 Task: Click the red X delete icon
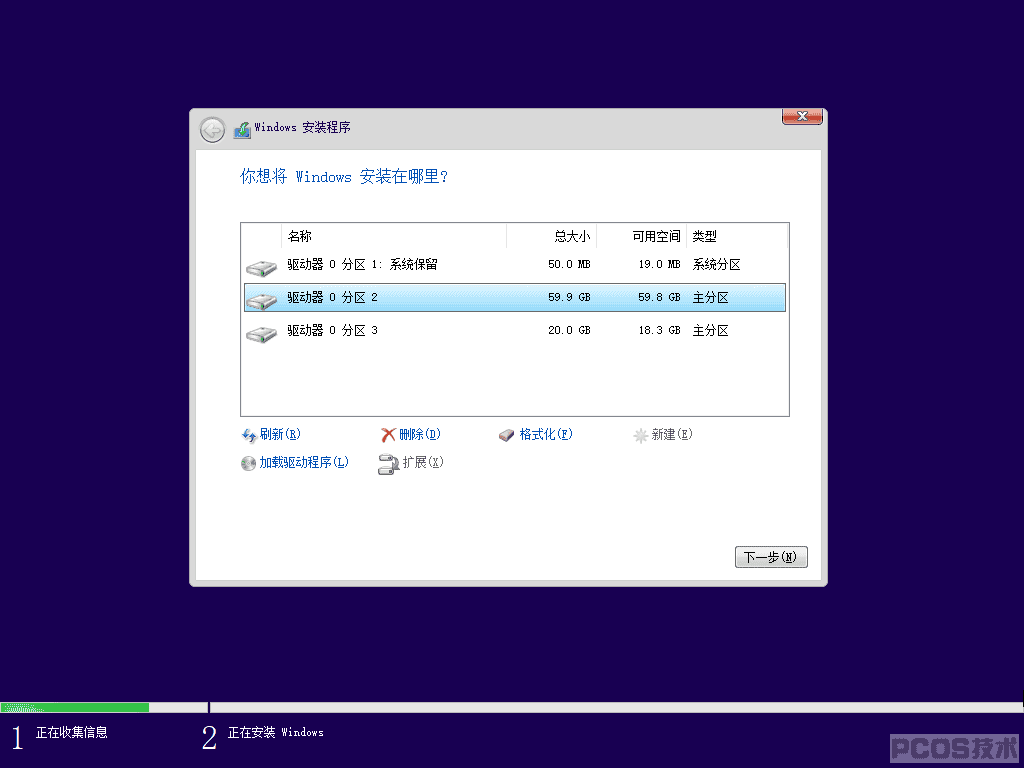388,435
